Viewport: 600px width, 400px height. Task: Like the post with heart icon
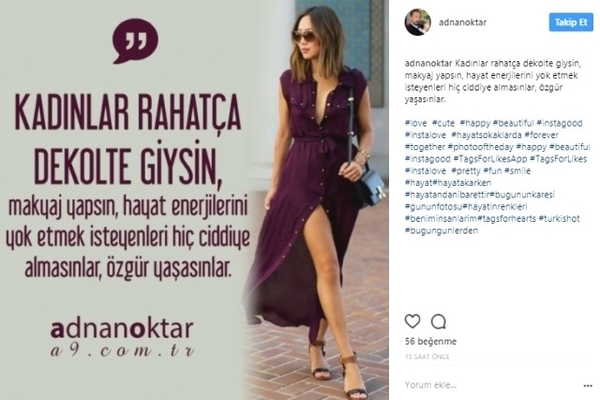point(412,321)
